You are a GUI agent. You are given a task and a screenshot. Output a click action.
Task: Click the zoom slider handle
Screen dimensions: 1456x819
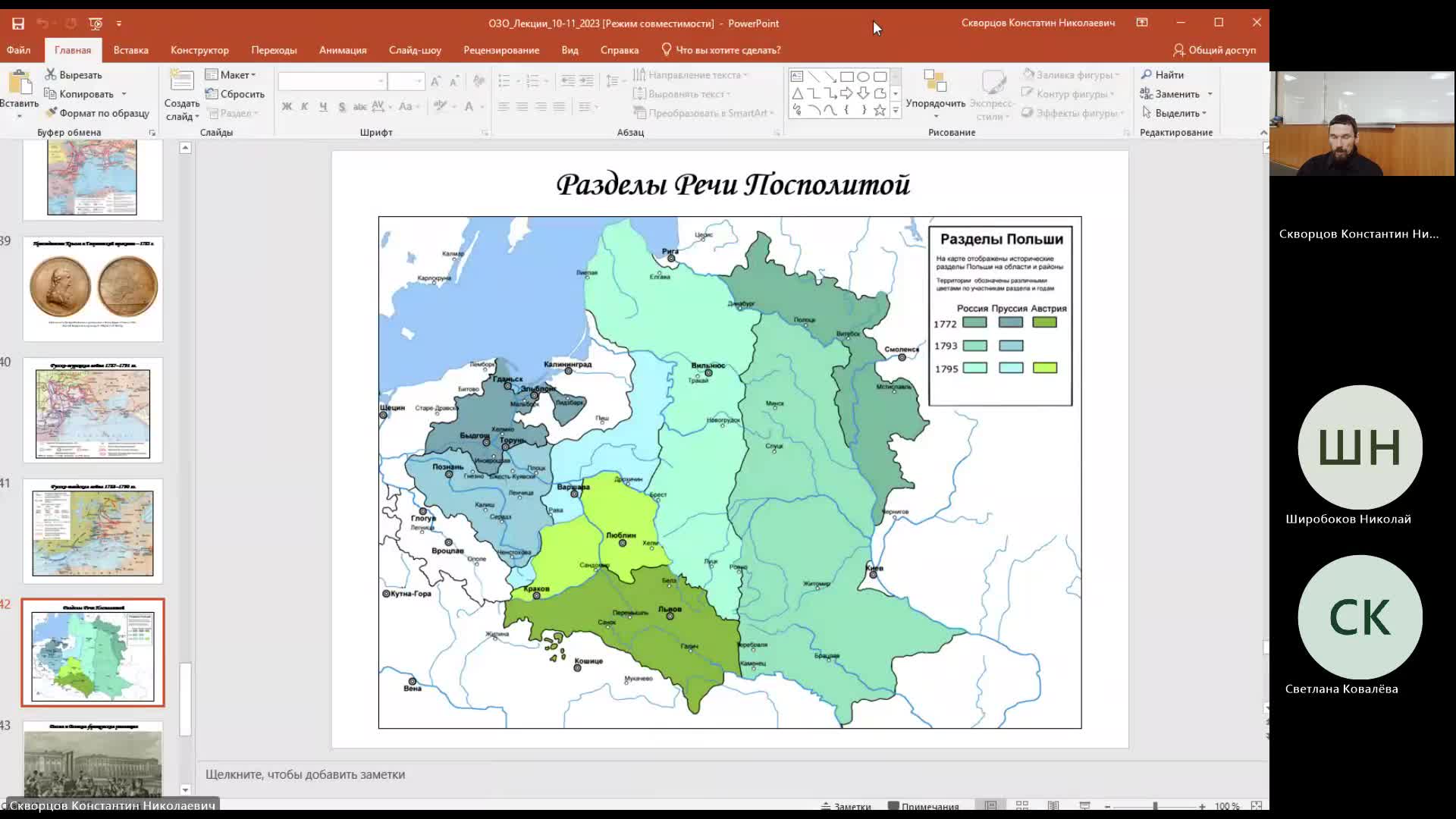click(1155, 806)
